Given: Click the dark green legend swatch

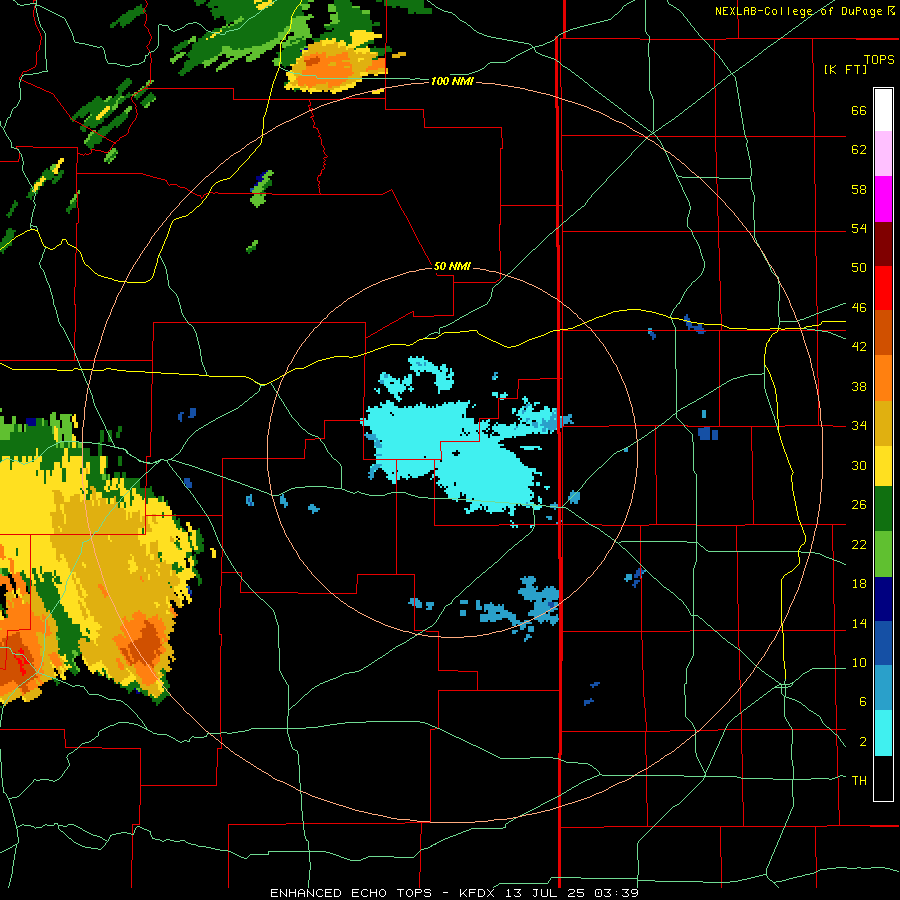Looking at the screenshot, I should click(883, 509).
